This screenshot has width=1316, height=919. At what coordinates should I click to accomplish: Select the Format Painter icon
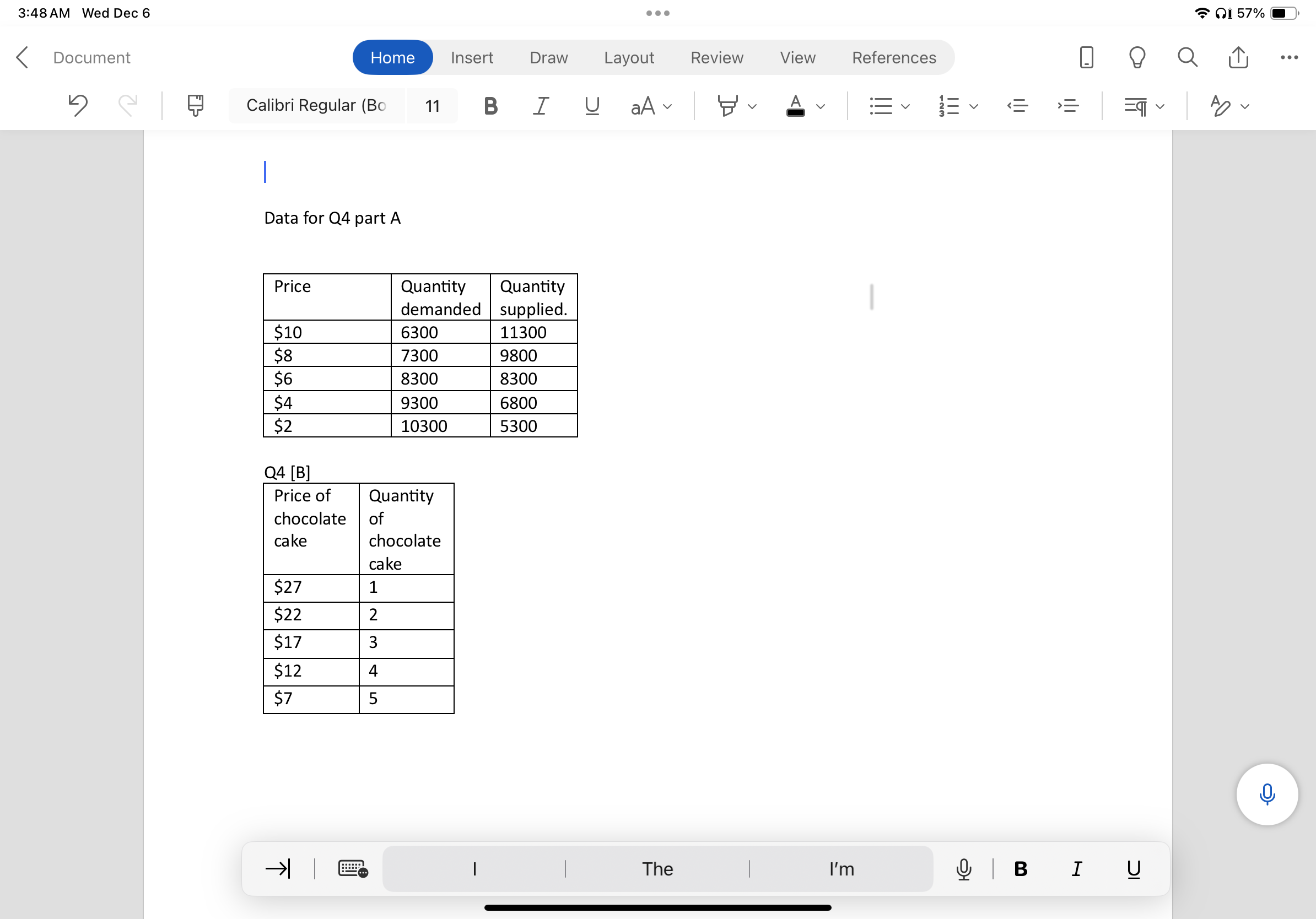(x=195, y=105)
